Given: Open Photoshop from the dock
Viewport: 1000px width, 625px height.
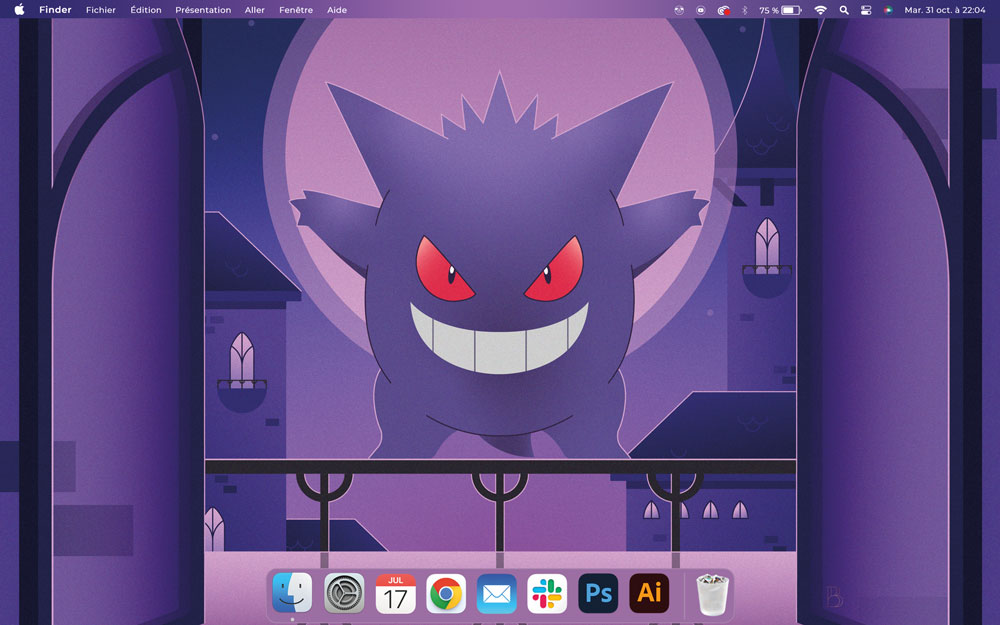Looking at the screenshot, I should point(598,592).
